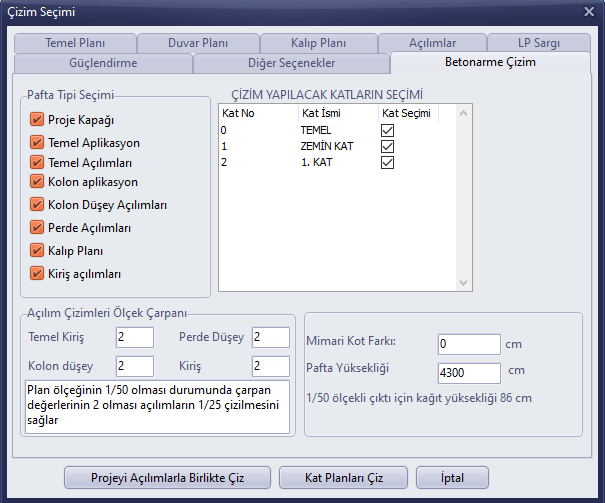Click the floor list scroll up arrow

coord(463,113)
